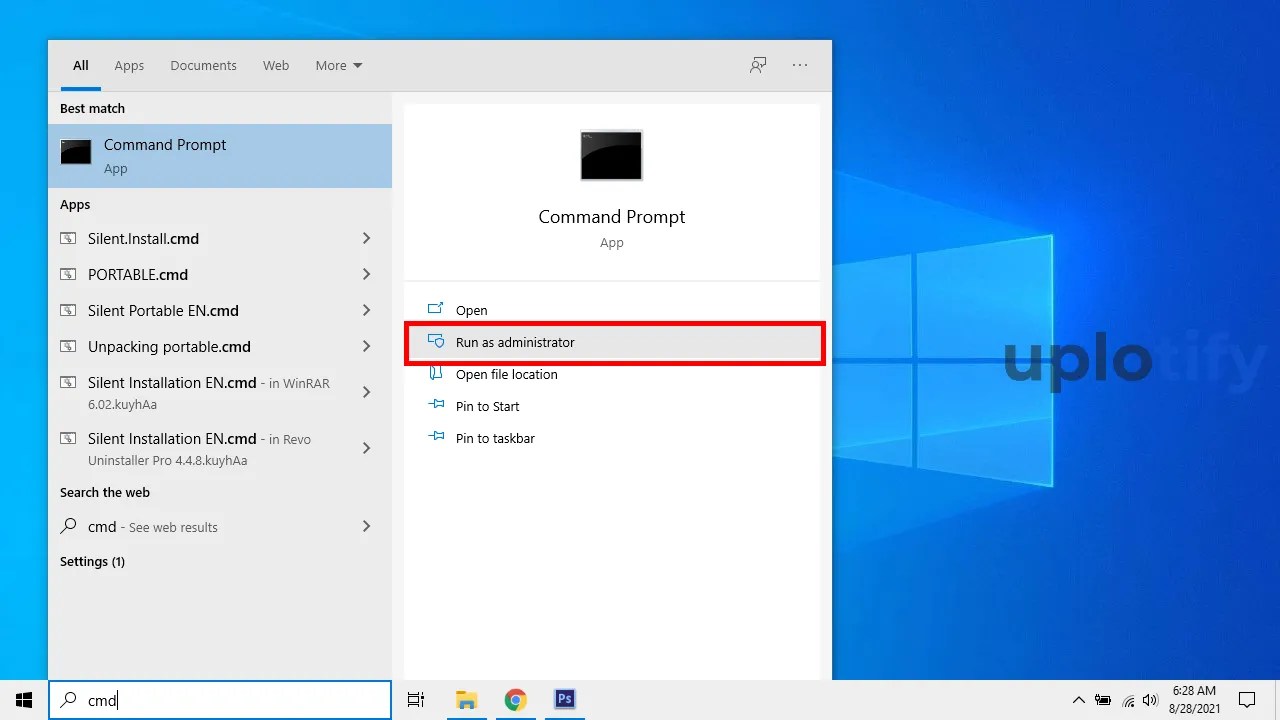Expand the cmd web search suggestion
This screenshot has height=720, width=1280.
(x=366, y=526)
